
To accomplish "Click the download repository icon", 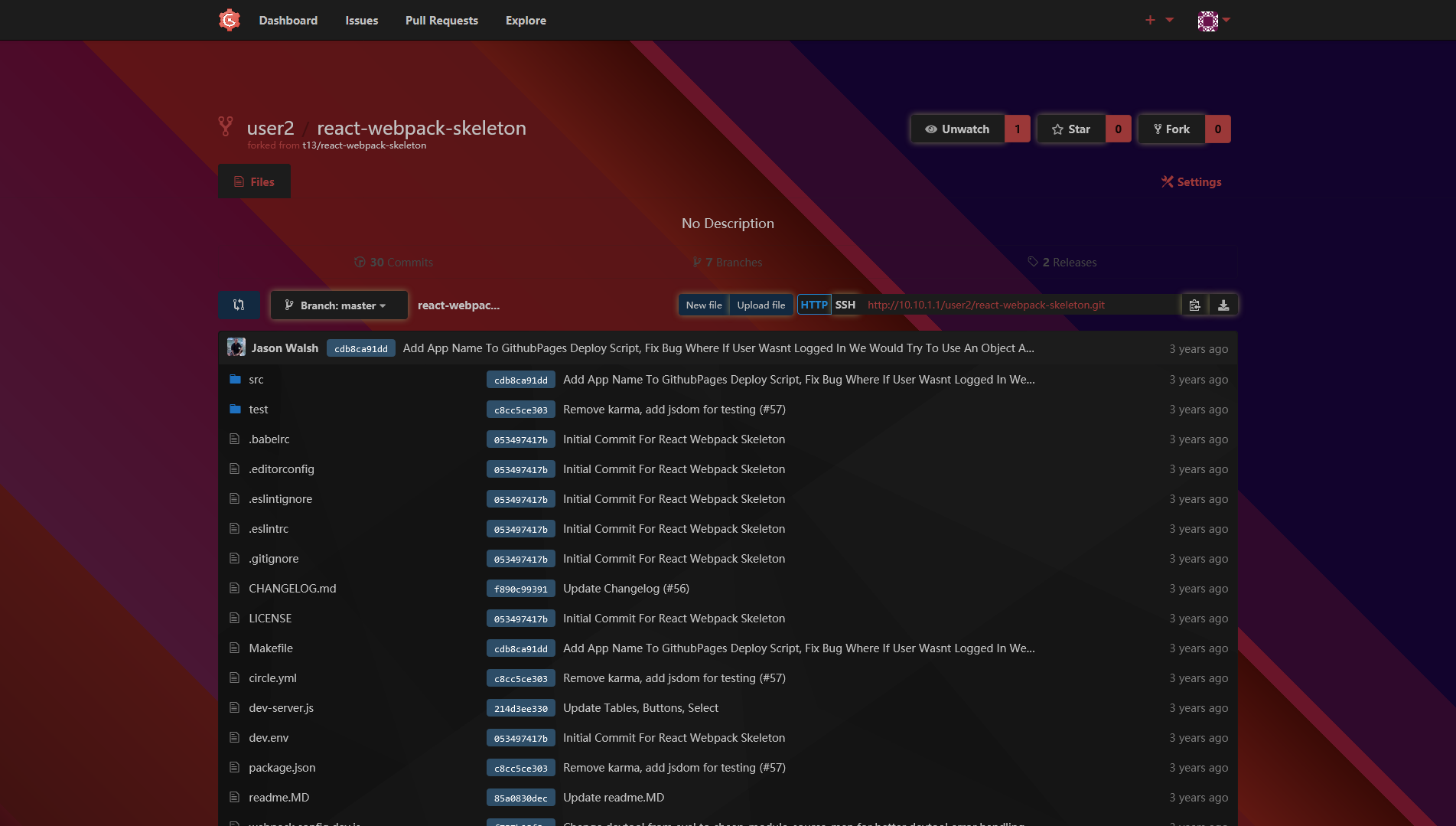I will [1223, 305].
